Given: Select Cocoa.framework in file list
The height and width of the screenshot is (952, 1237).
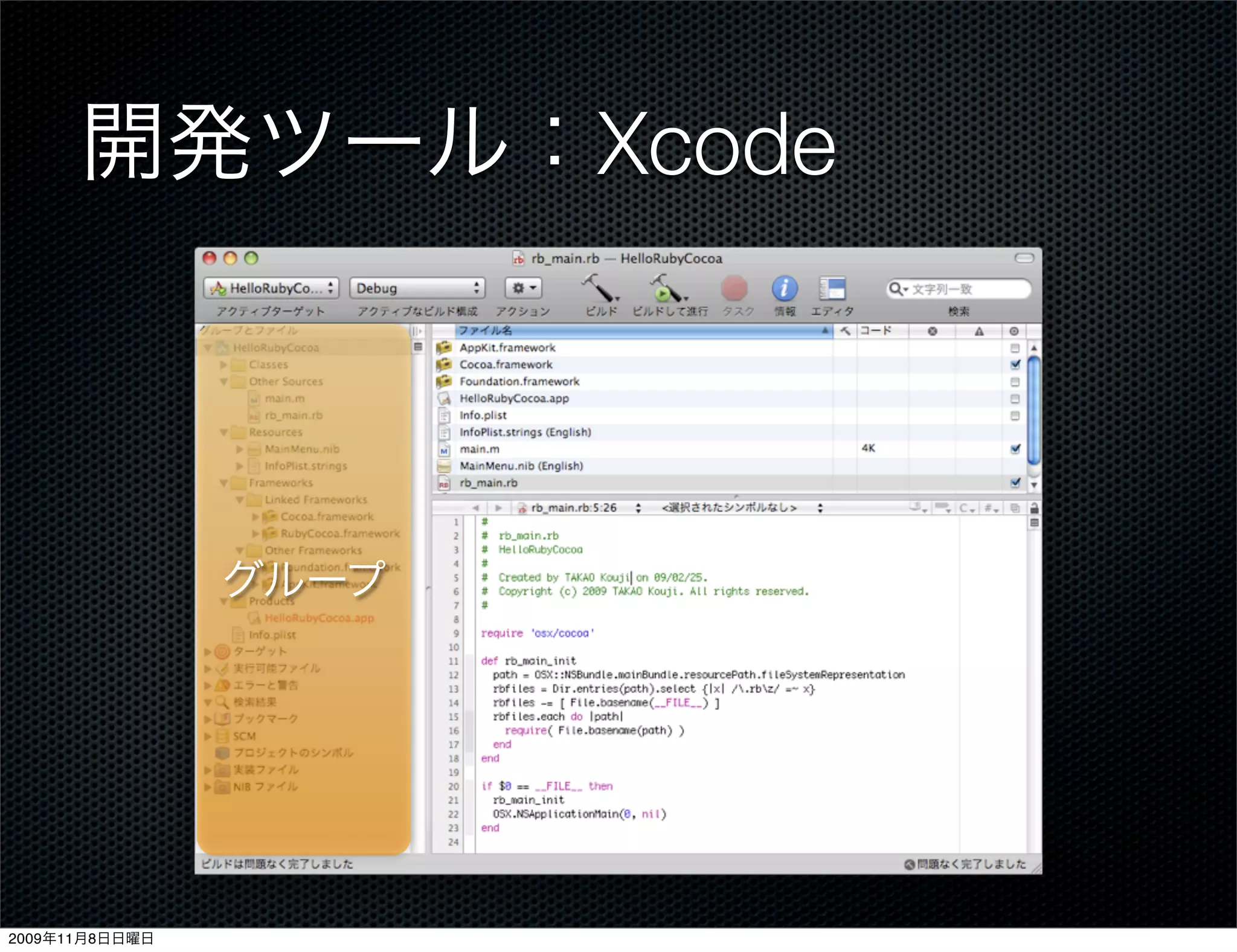Looking at the screenshot, I should 729,365.
